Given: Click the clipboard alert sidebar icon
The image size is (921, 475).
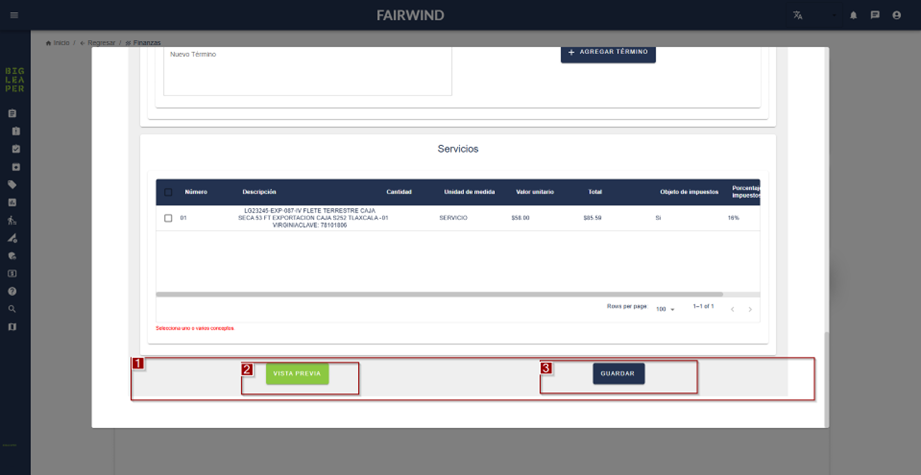Looking at the screenshot, I should [x=16, y=131].
